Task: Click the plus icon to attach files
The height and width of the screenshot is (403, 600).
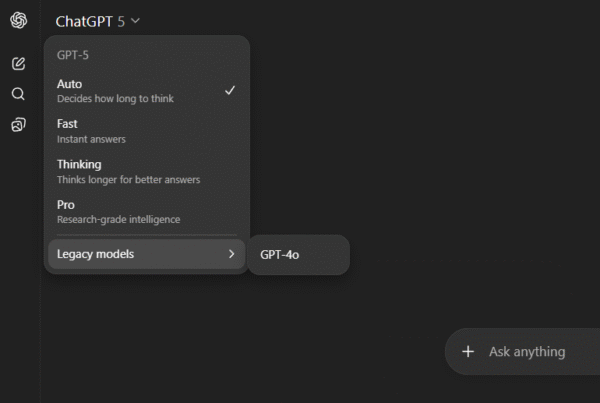Action: pos(468,352)
